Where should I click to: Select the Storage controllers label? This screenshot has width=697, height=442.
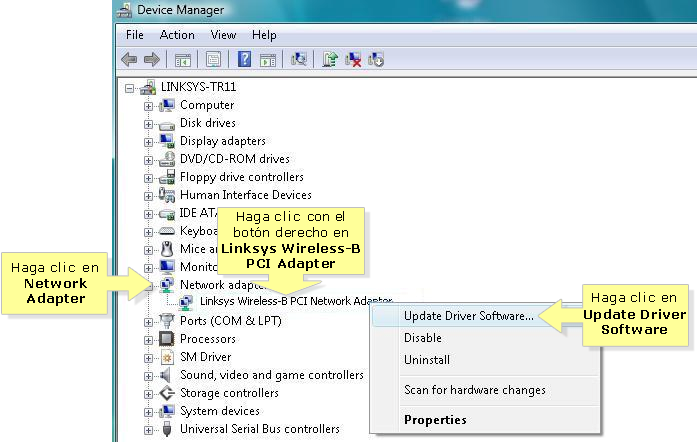tap(229, 393)
